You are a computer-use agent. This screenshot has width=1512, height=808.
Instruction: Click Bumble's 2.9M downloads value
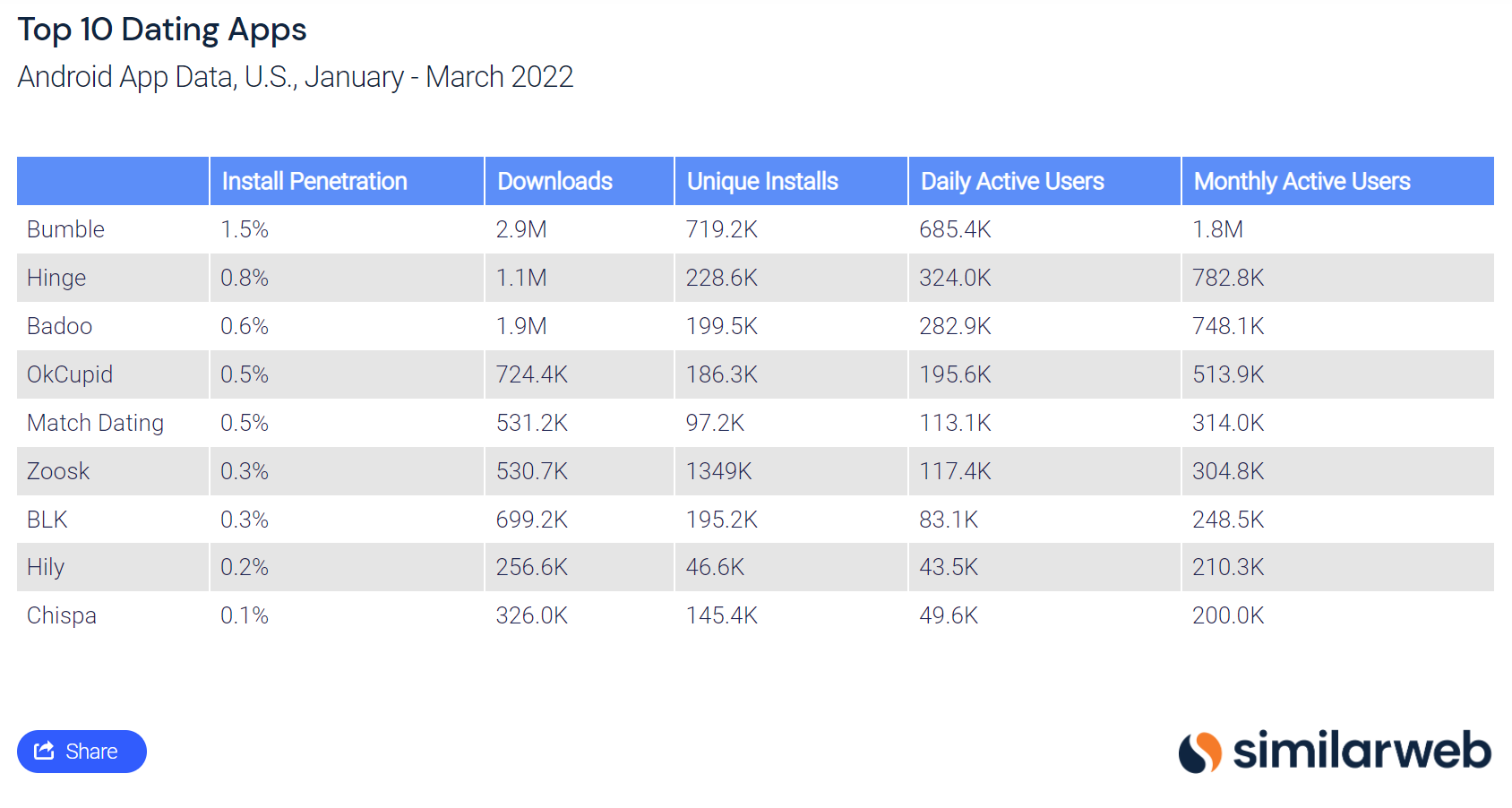(521, 229)
